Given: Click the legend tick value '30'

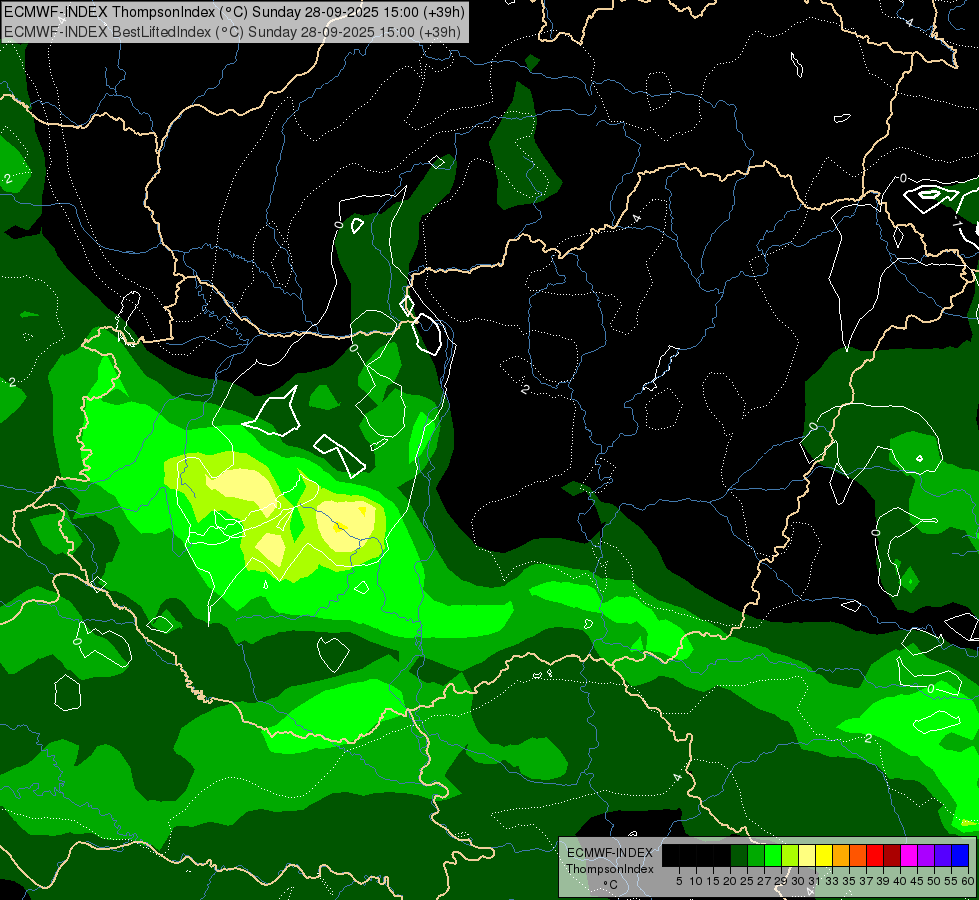Looking at the screenshot, I should pos(798,881).
